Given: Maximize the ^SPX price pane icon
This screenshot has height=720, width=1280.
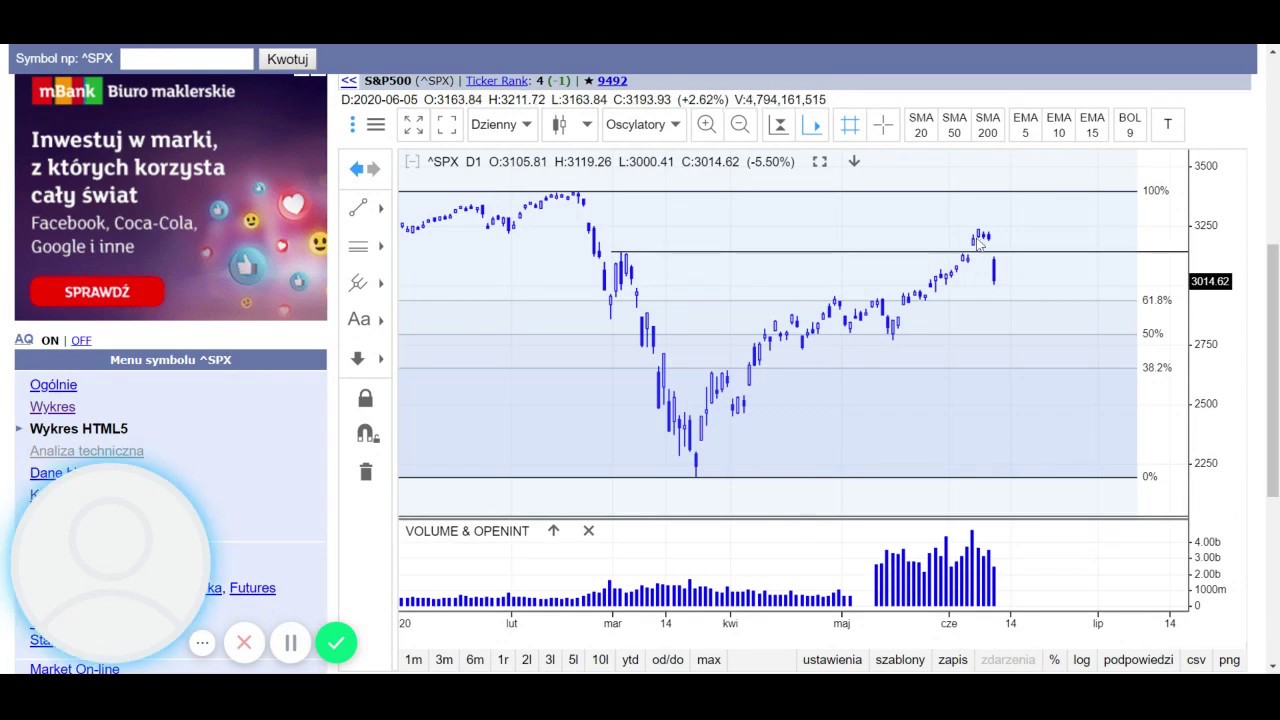Looking at the screenshot, I should click(819, 161).
